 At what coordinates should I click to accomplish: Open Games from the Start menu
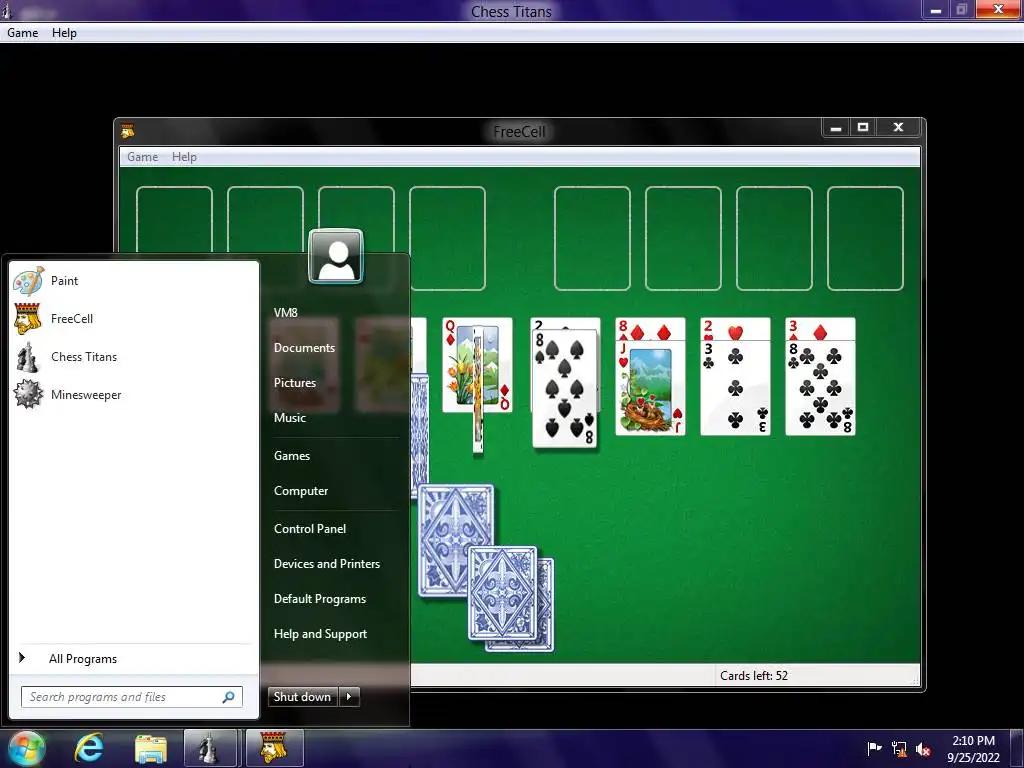coord(292,456)
